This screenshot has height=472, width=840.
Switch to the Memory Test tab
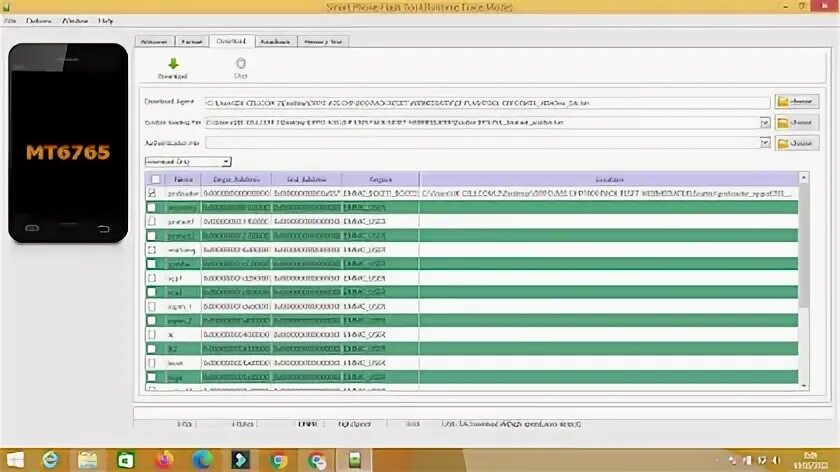click(x=323, y=41)
